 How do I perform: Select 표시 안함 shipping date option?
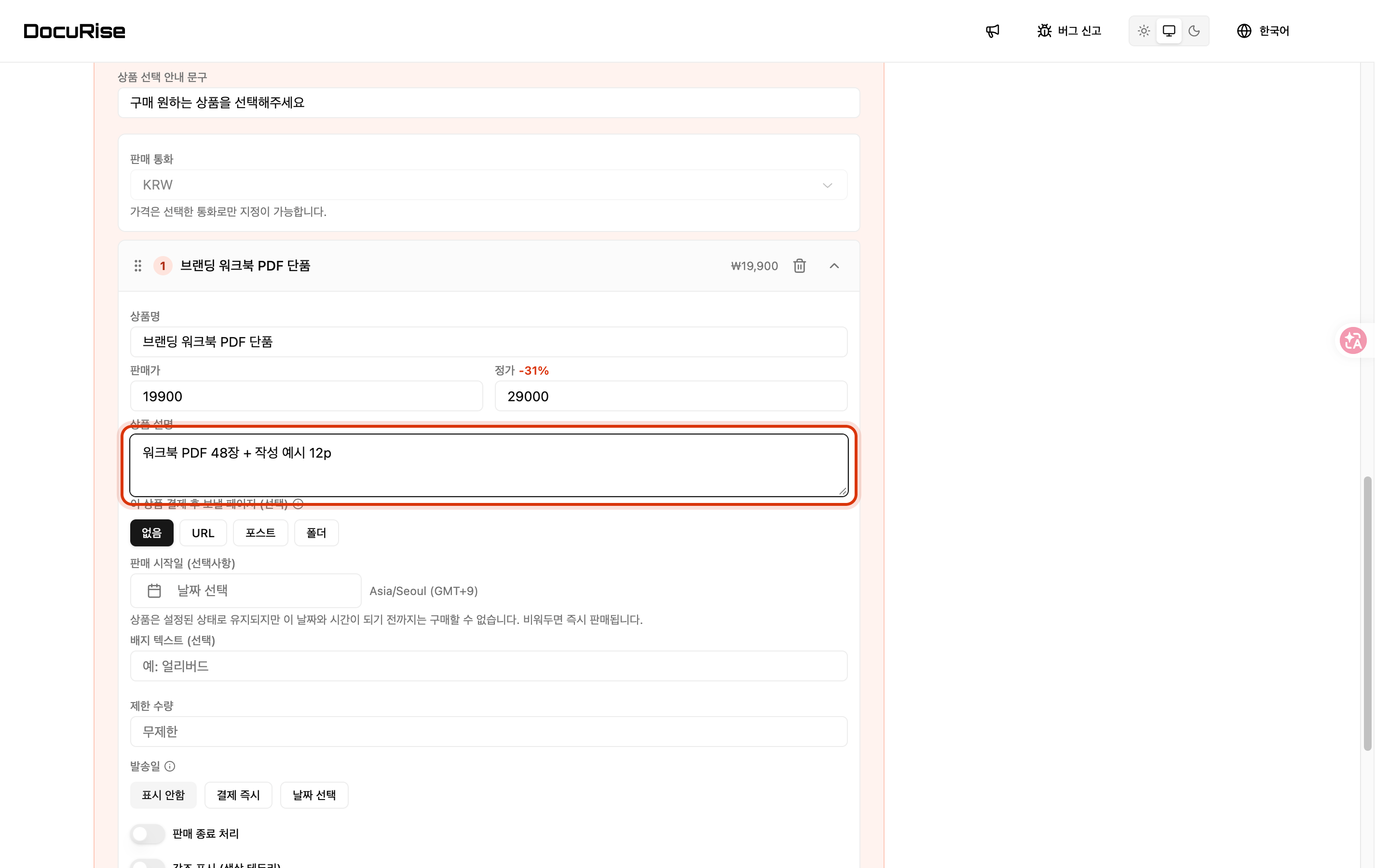(x=163, y=795)
